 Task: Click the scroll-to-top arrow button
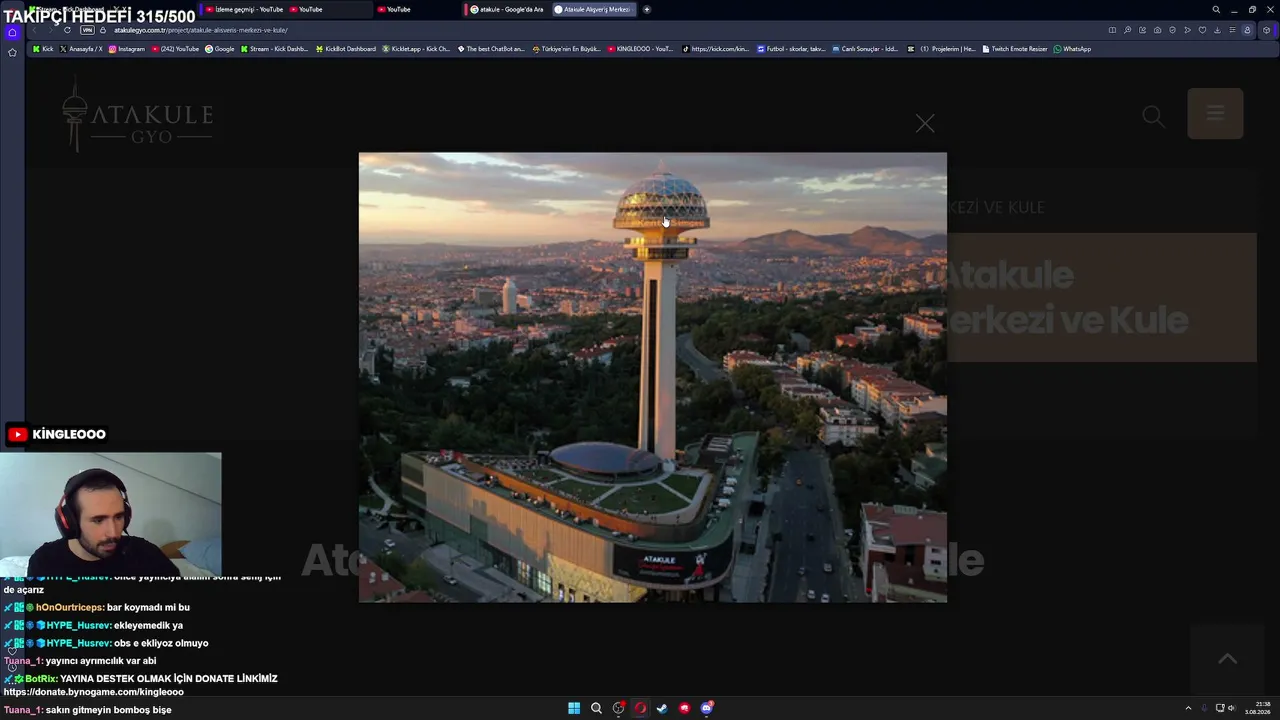coord(1227,658)
